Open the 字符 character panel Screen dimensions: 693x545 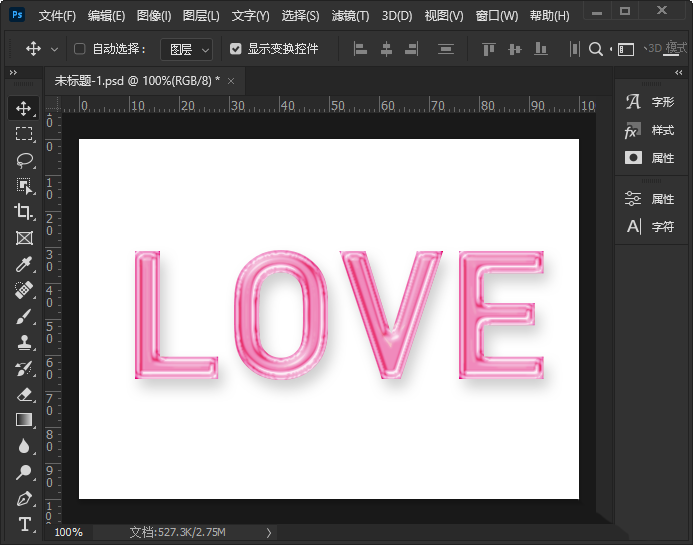(650, 227)
